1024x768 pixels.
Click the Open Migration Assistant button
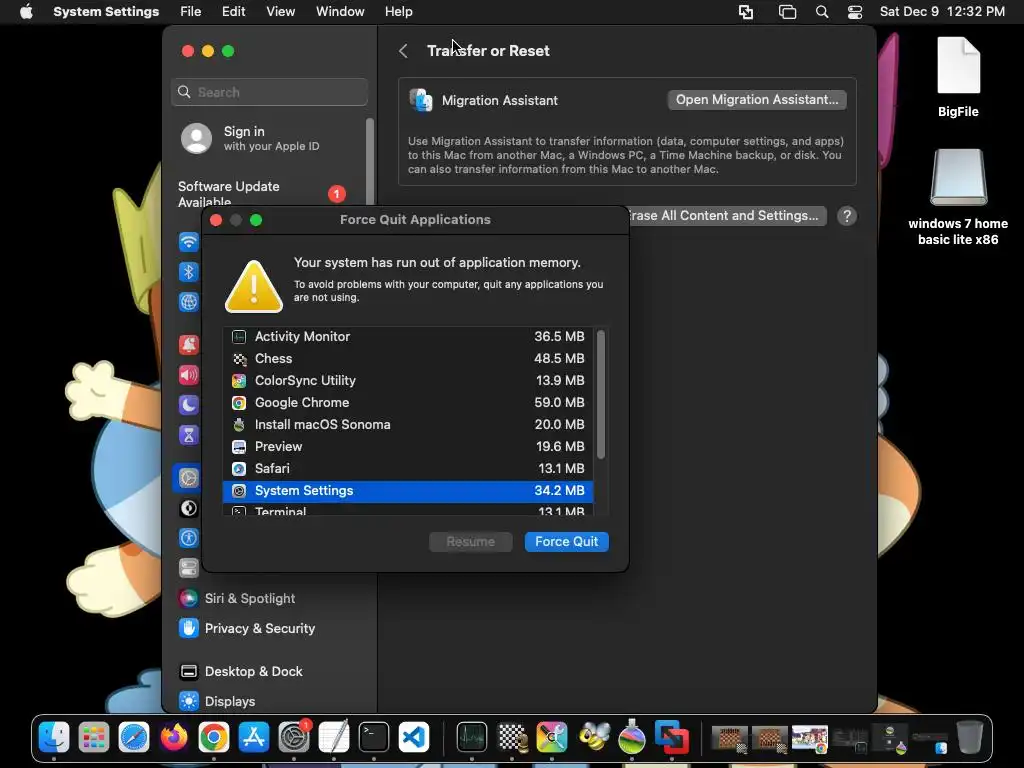pyautogui.click(x=757, y=100)
